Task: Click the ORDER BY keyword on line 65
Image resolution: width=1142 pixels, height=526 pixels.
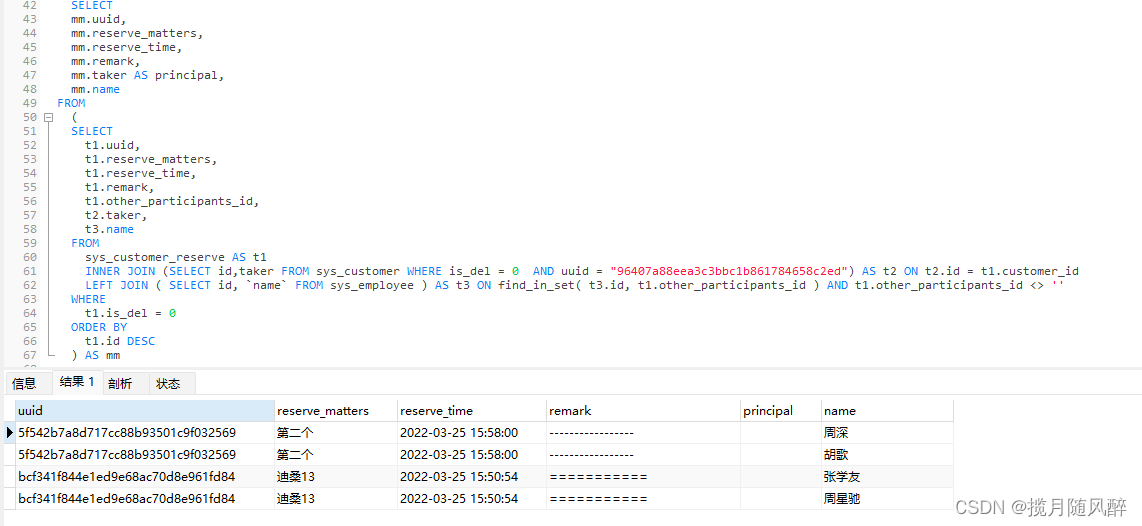Action: (x=99, y=327)
